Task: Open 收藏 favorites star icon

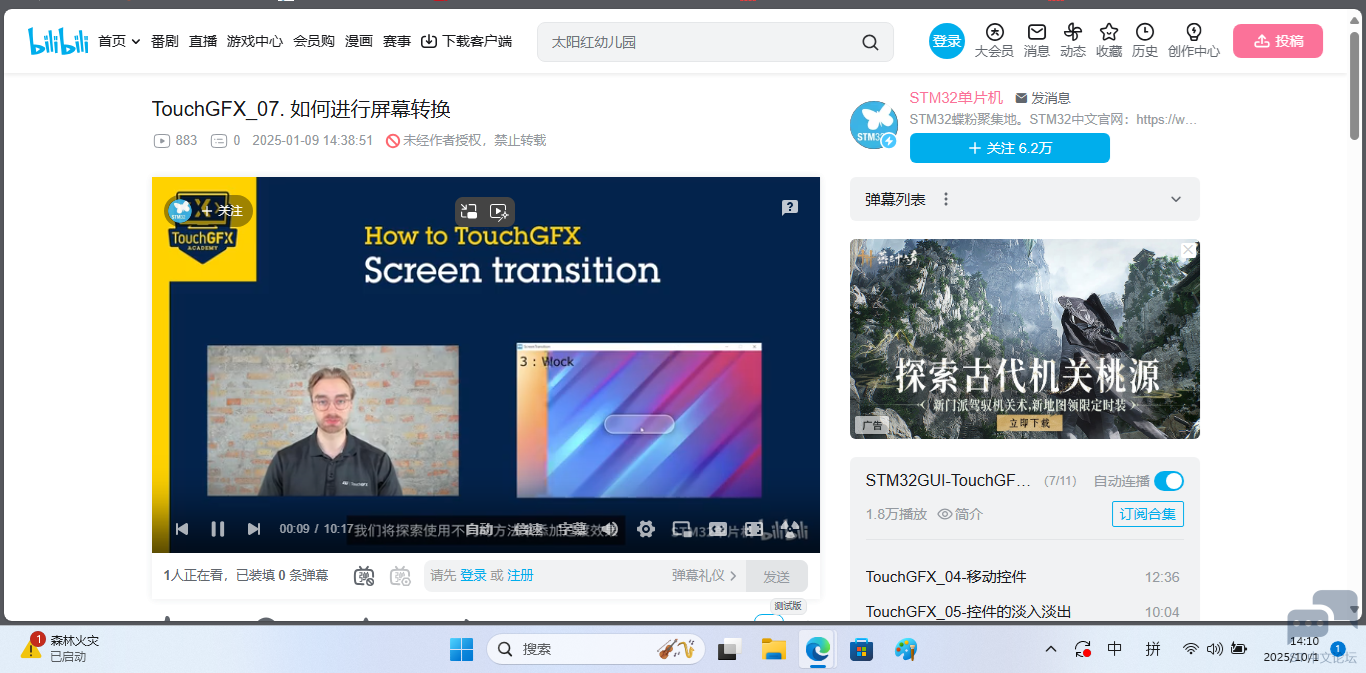Action: [x=1108, y=40]
